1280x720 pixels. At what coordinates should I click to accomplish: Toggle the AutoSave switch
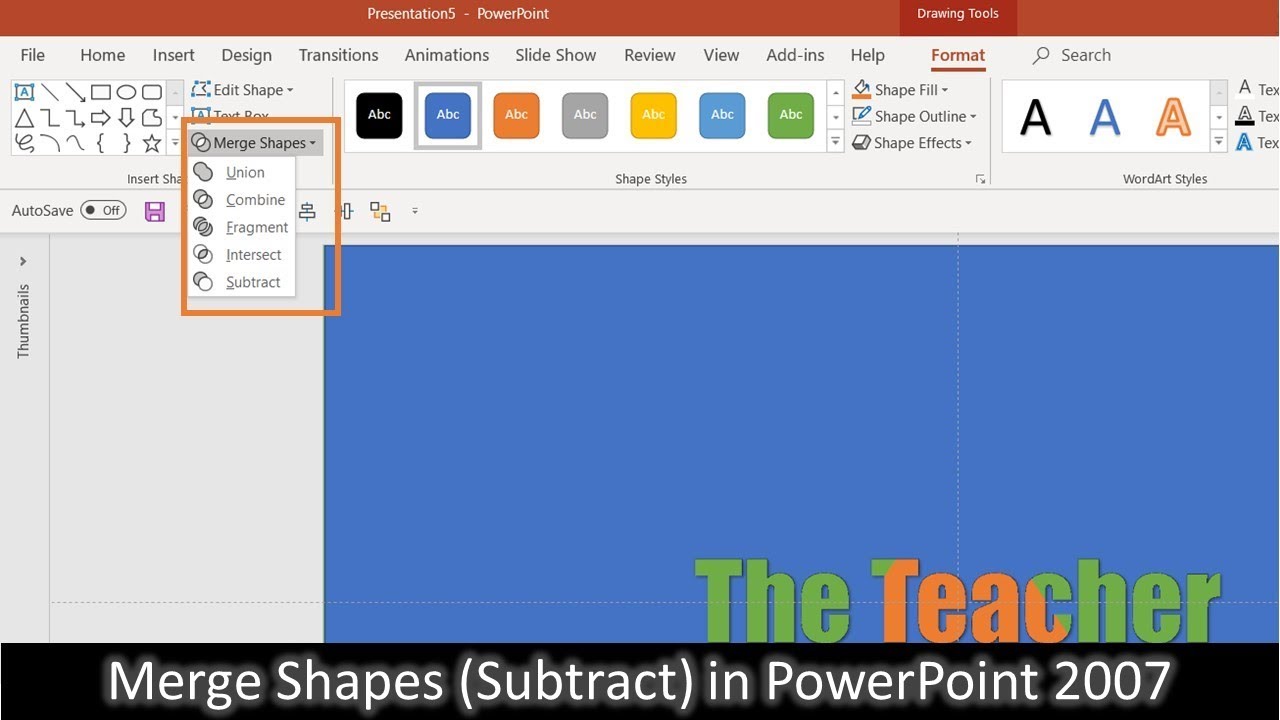click(x=103, y=211)
